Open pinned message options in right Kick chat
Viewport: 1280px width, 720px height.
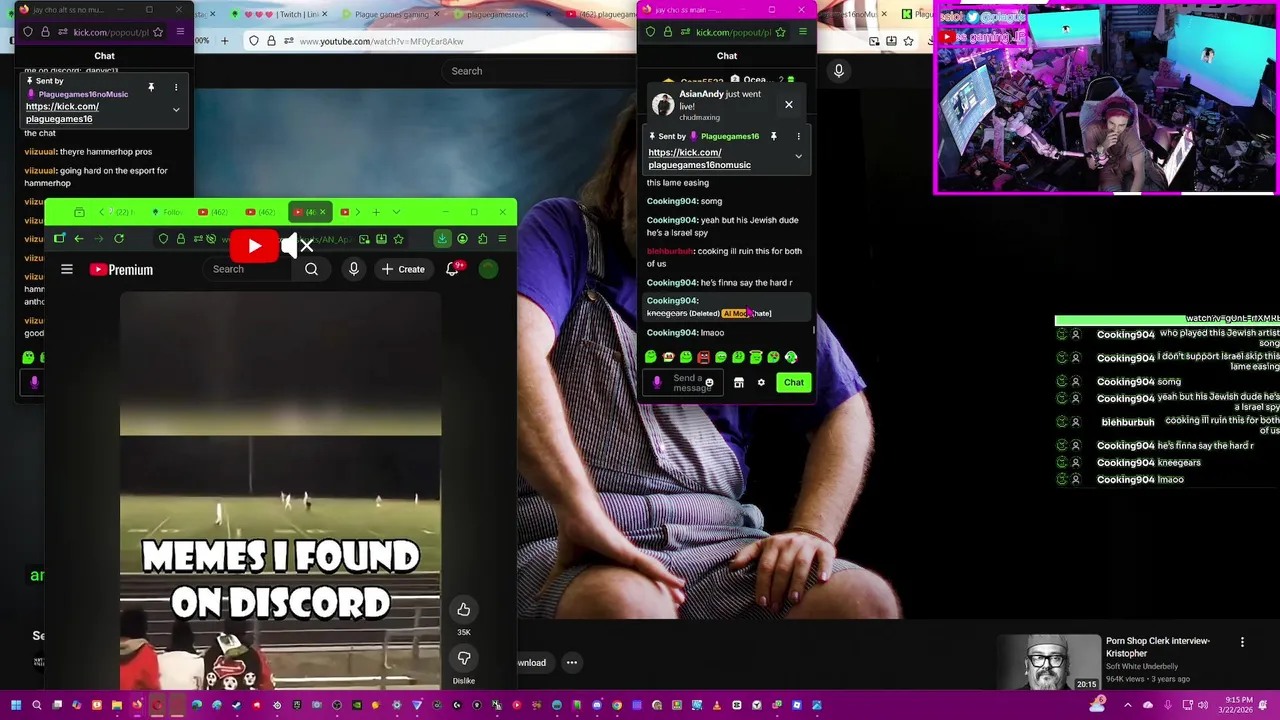click(x=798, y=136)
